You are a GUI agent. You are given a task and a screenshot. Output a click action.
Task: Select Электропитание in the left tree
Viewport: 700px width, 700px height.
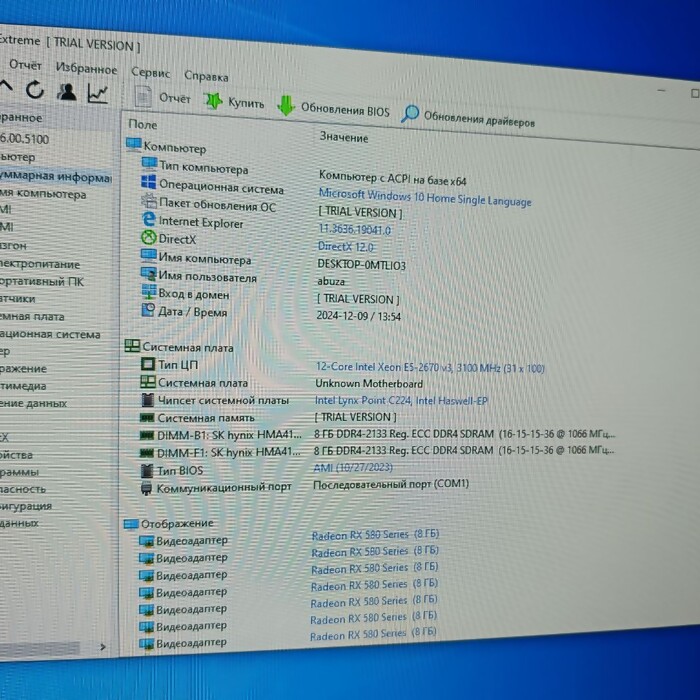click(40, 264)
